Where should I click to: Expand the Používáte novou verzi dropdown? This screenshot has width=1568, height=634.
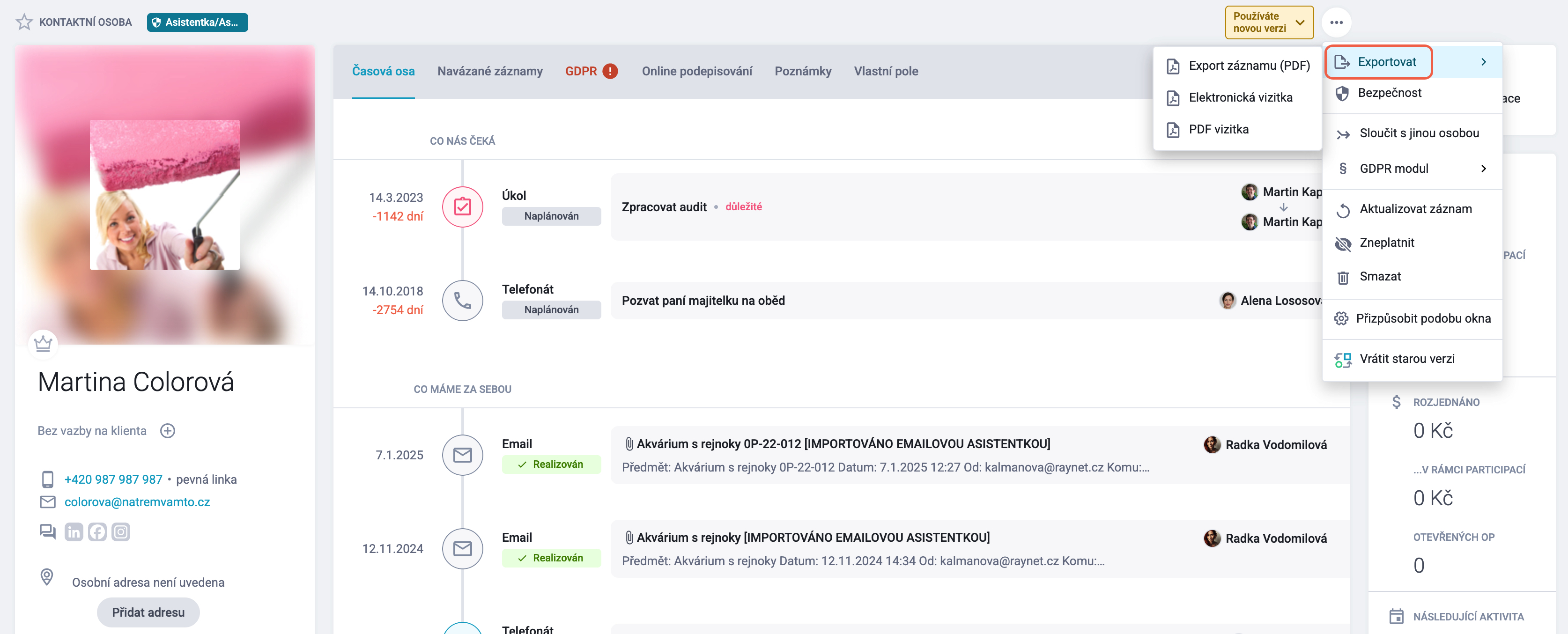point(1269,22)
